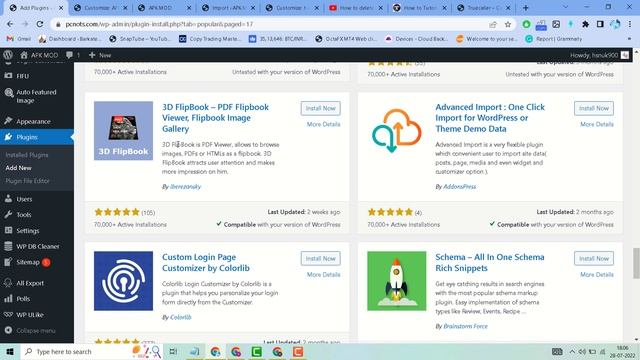Screen dimensions: 640x360
Task: Click the Sitemap sidebar icon
Action: 8,262
